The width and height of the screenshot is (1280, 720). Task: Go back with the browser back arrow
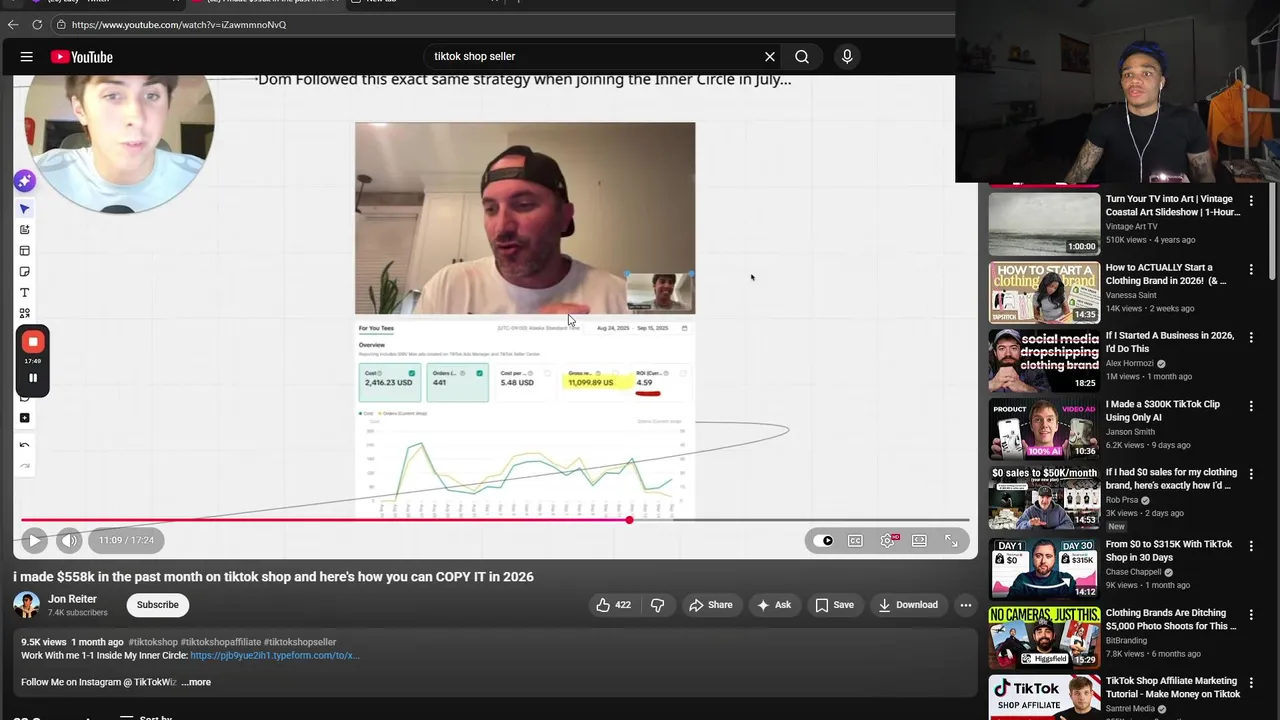tap(13, 24)
